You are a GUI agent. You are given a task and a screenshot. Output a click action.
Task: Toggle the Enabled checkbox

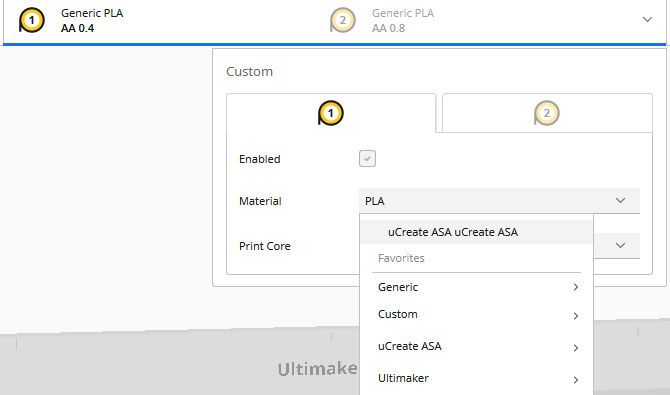pos(367,159)
